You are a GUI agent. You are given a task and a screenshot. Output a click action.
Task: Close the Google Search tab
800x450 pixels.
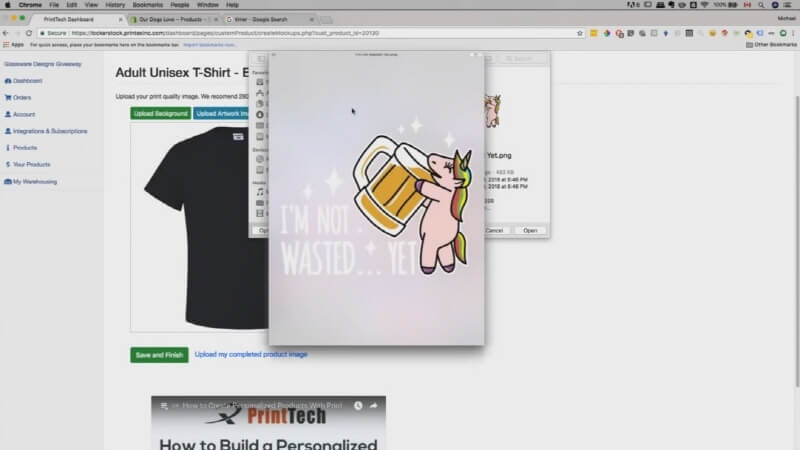pyautogui.click(x=312, y=19)
